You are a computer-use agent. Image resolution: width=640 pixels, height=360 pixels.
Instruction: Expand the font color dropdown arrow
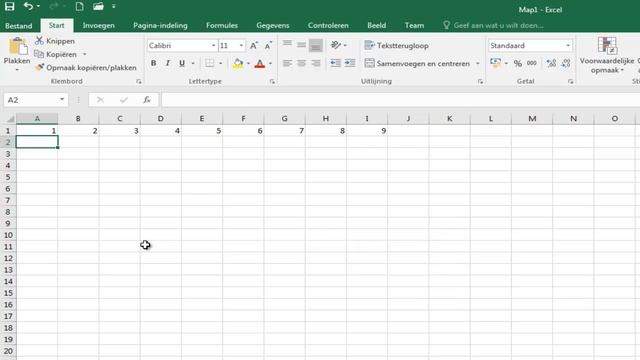click(270, 63)
